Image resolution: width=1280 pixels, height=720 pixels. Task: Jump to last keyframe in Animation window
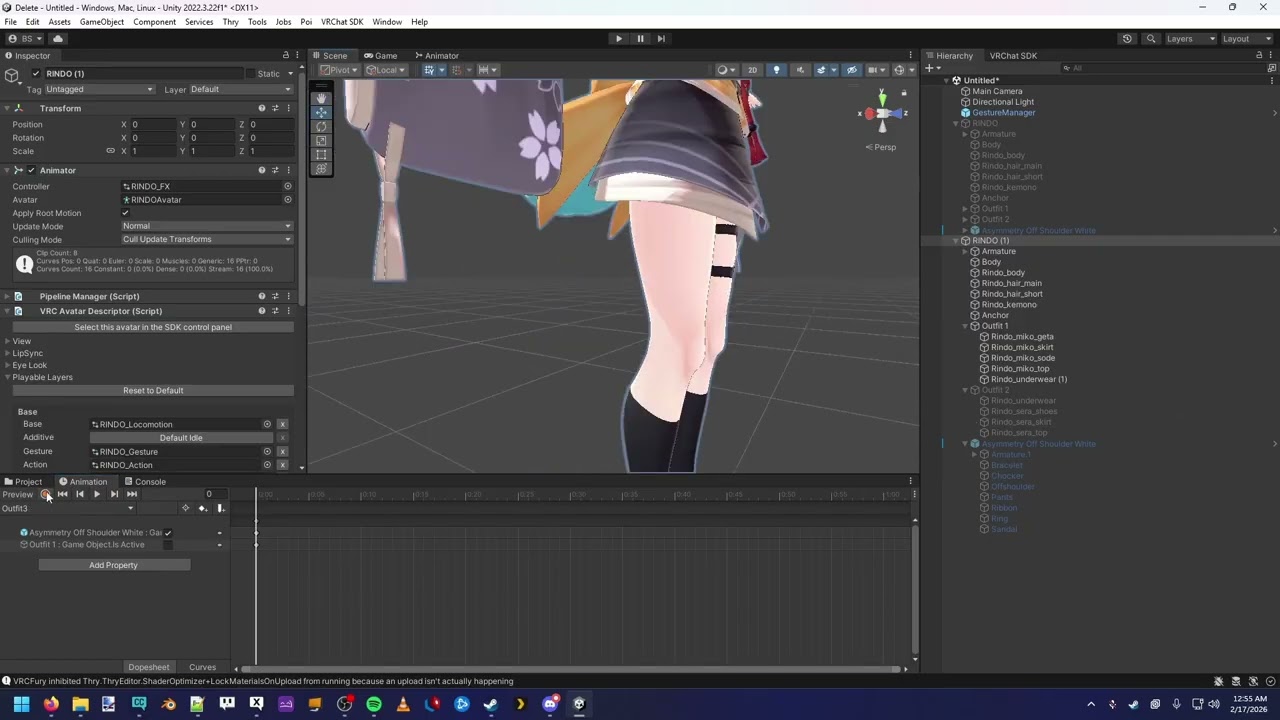pyautogui.click(x=131, y=494)
